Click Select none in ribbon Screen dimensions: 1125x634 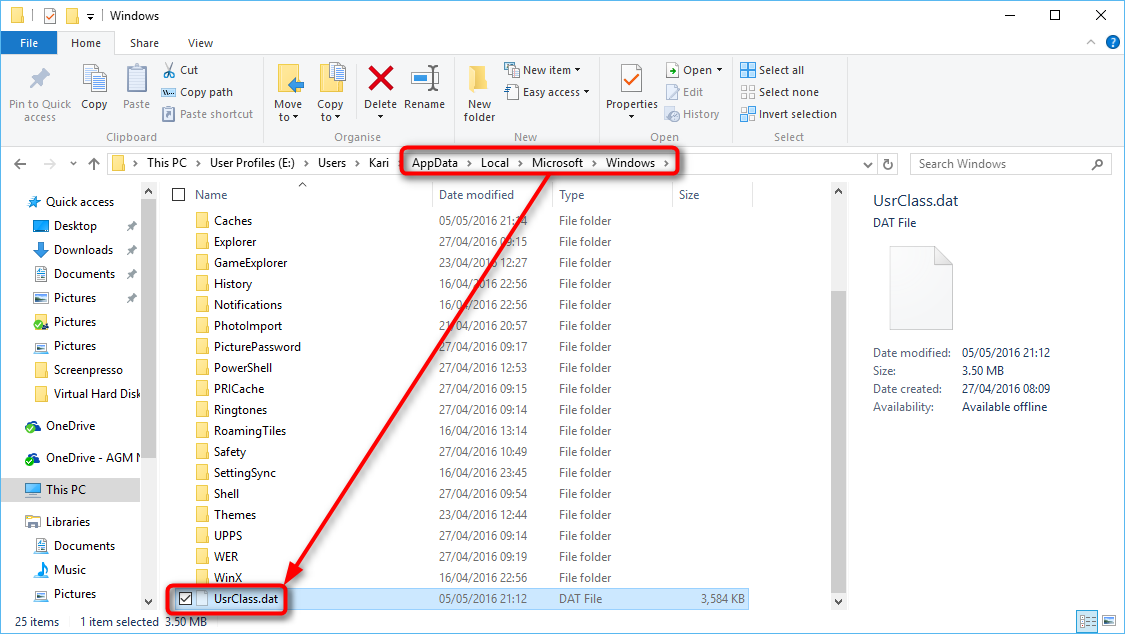(779, 92)
